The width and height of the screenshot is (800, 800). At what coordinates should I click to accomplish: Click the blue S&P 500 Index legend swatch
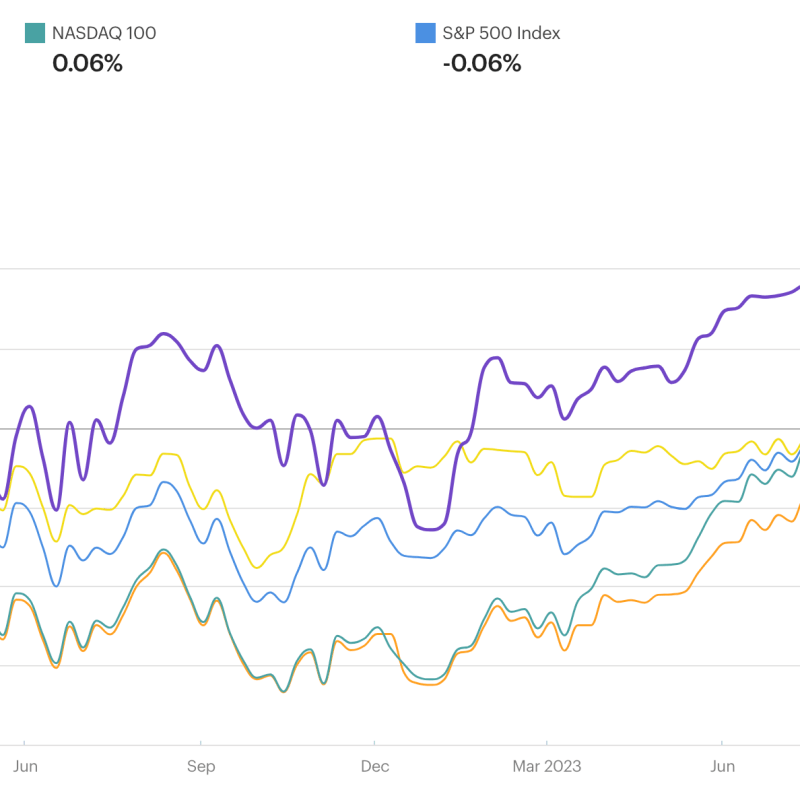(x=425, y=33)
